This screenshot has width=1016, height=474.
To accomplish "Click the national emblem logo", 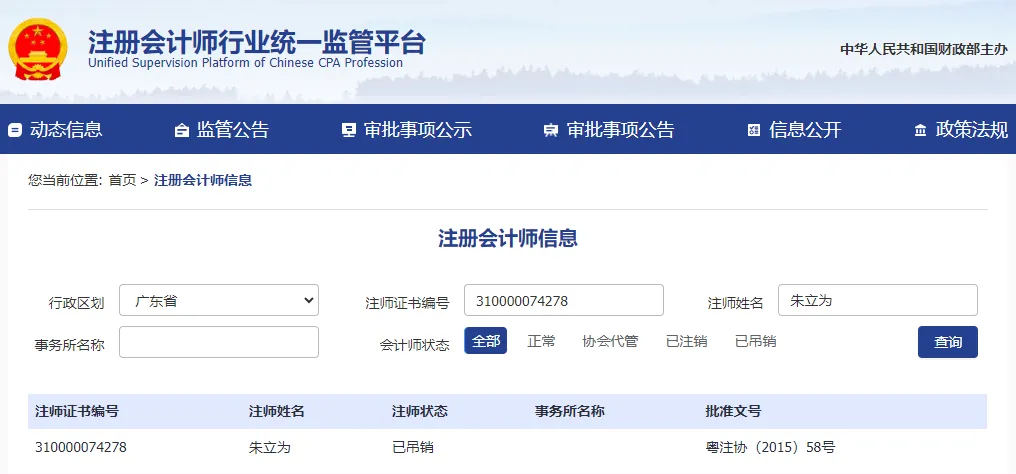I will 38,48.
